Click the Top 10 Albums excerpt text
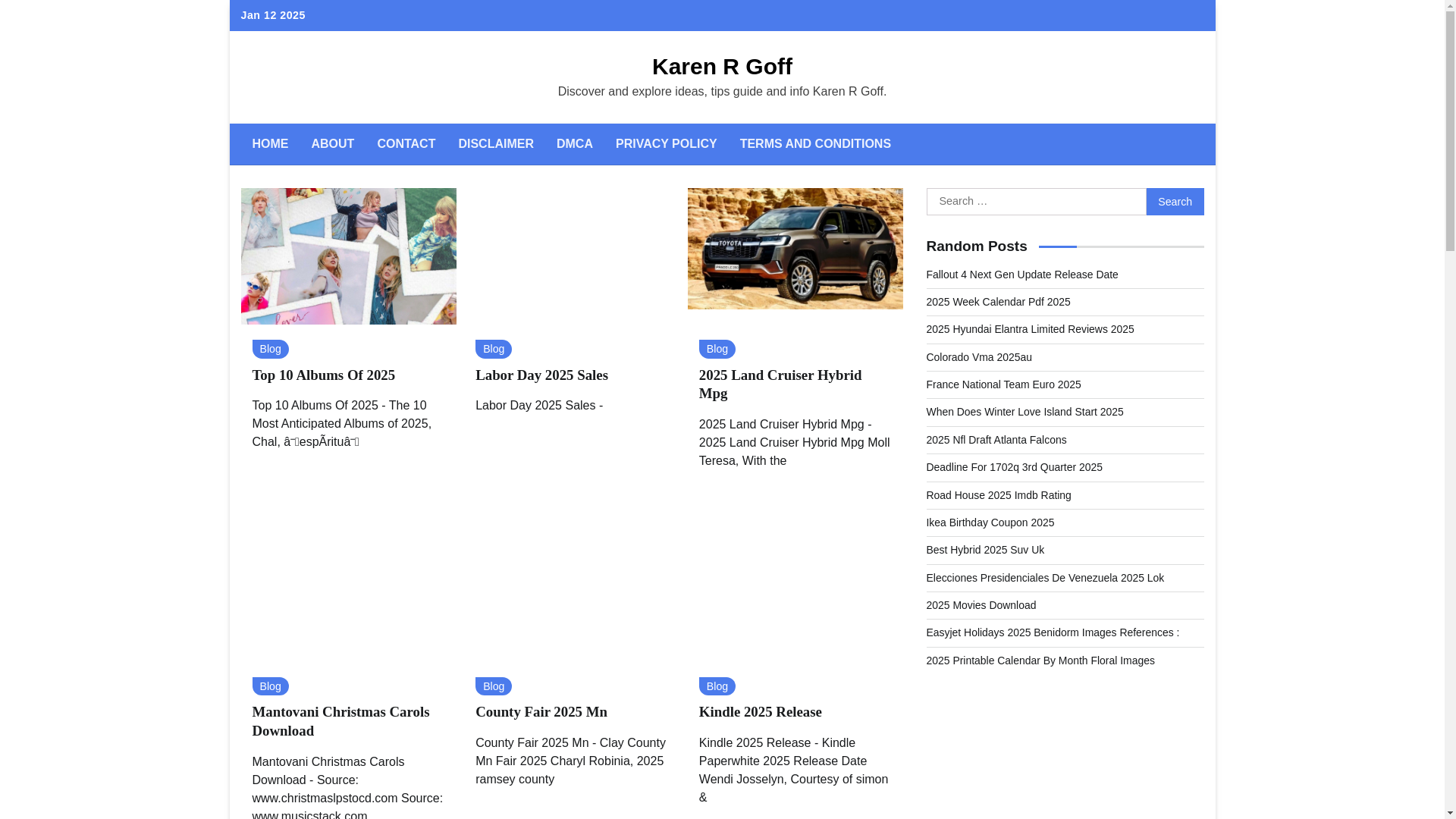1456x819 pixels. [341, 424]
